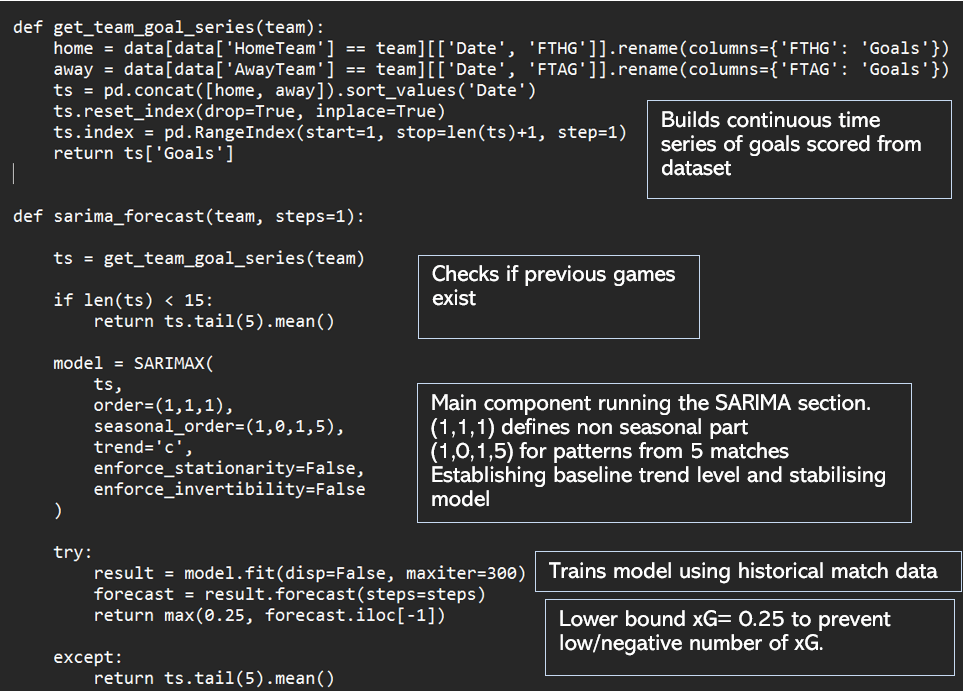Click the model.fit maxiter=300 line
Screen dimensions: 964x691
coord(309,573)
